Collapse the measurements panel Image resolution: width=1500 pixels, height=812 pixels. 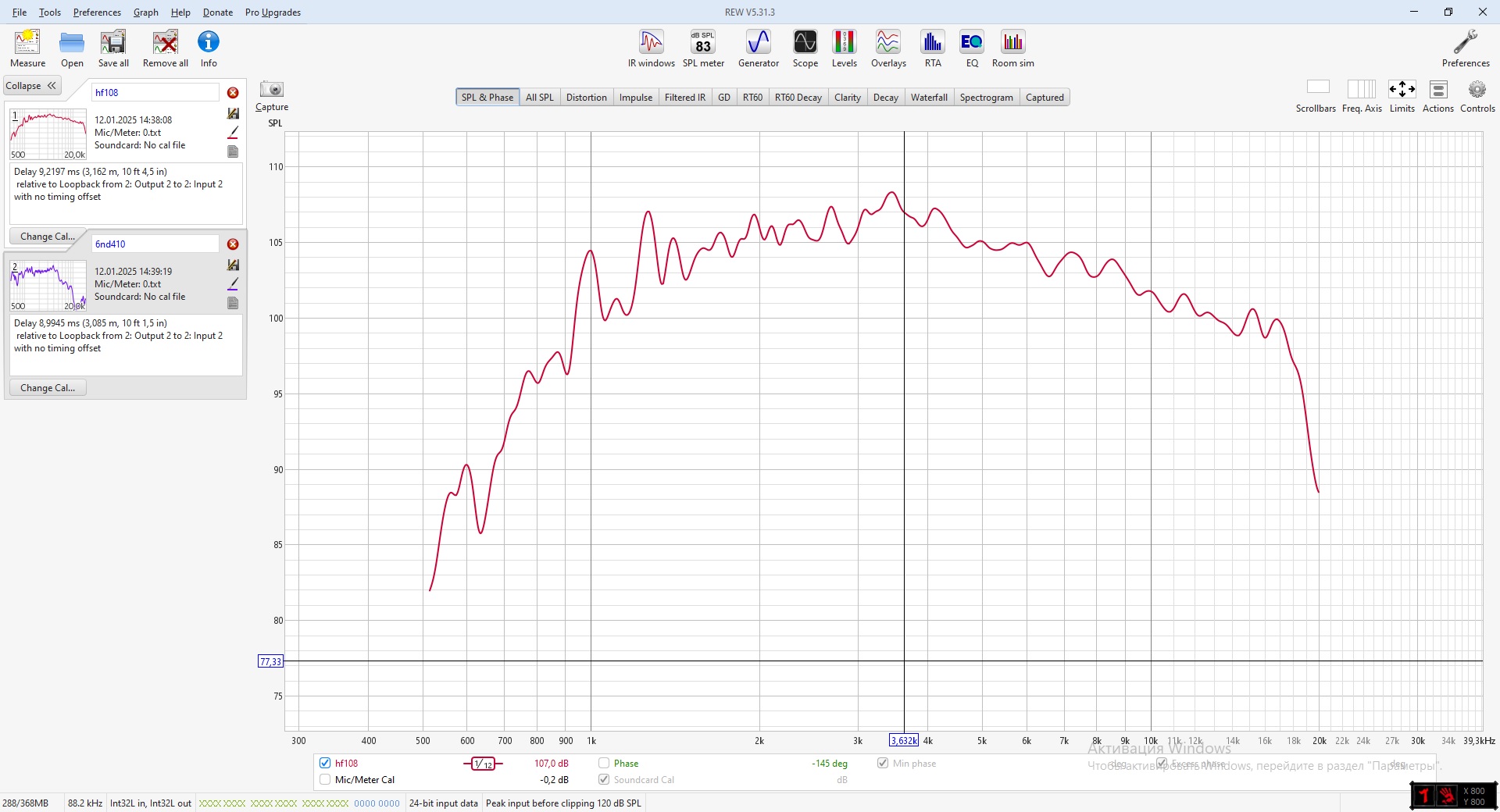pos(31,86)
